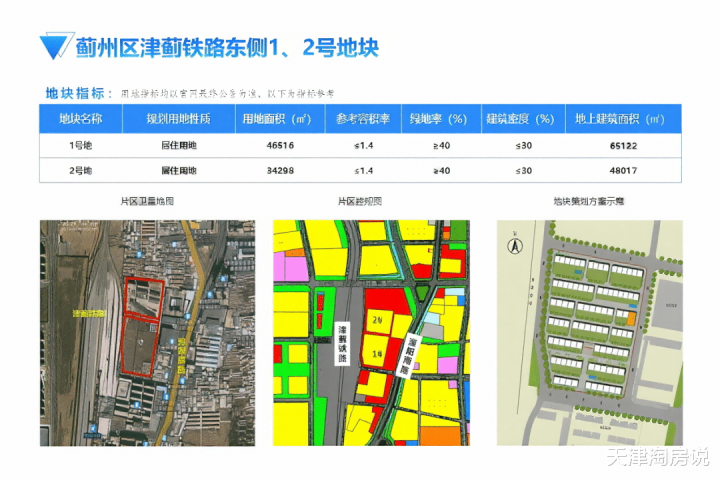Click the title 蓟州区津蓟铁路东侧1、2号地块
Screen dimensions: 720x480
point(227,47)
